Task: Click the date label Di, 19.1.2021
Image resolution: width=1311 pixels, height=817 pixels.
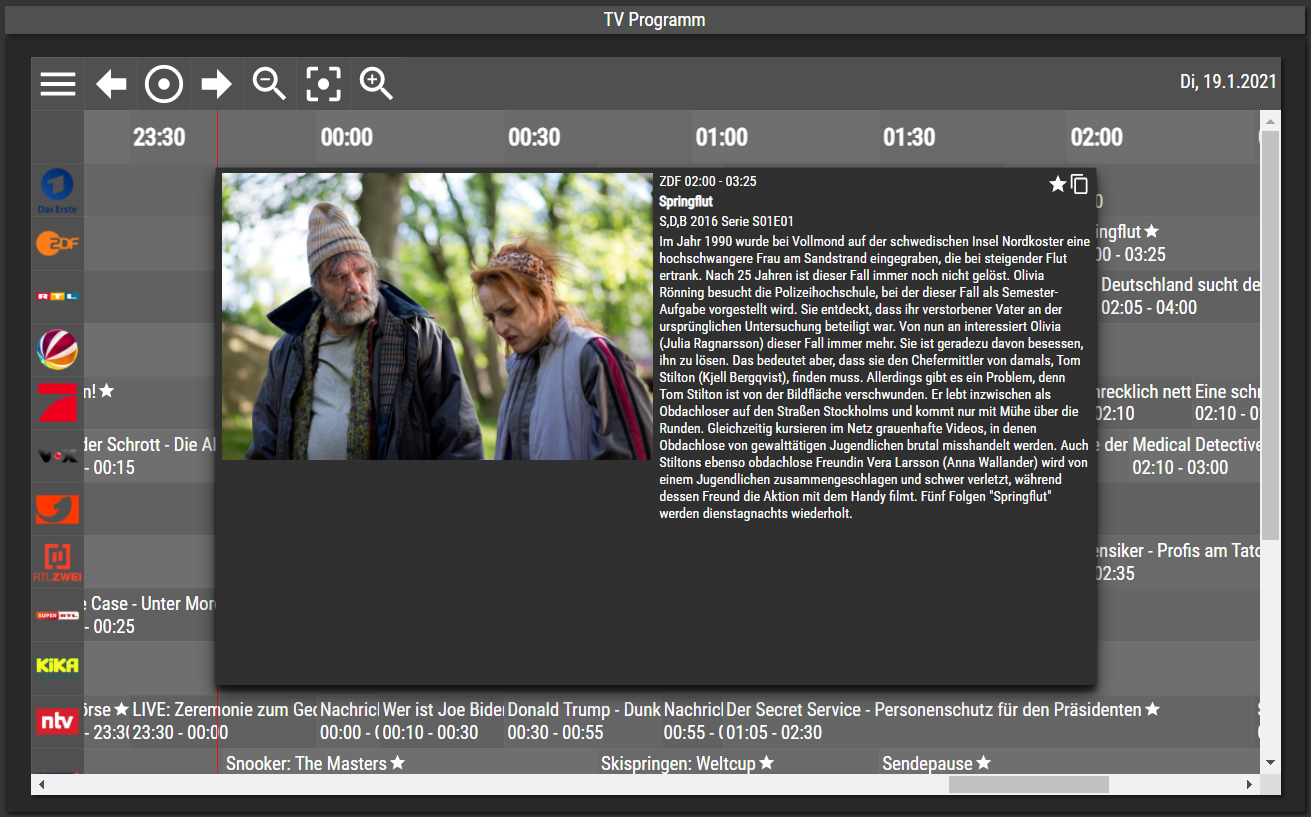Action: [1228, 81]
